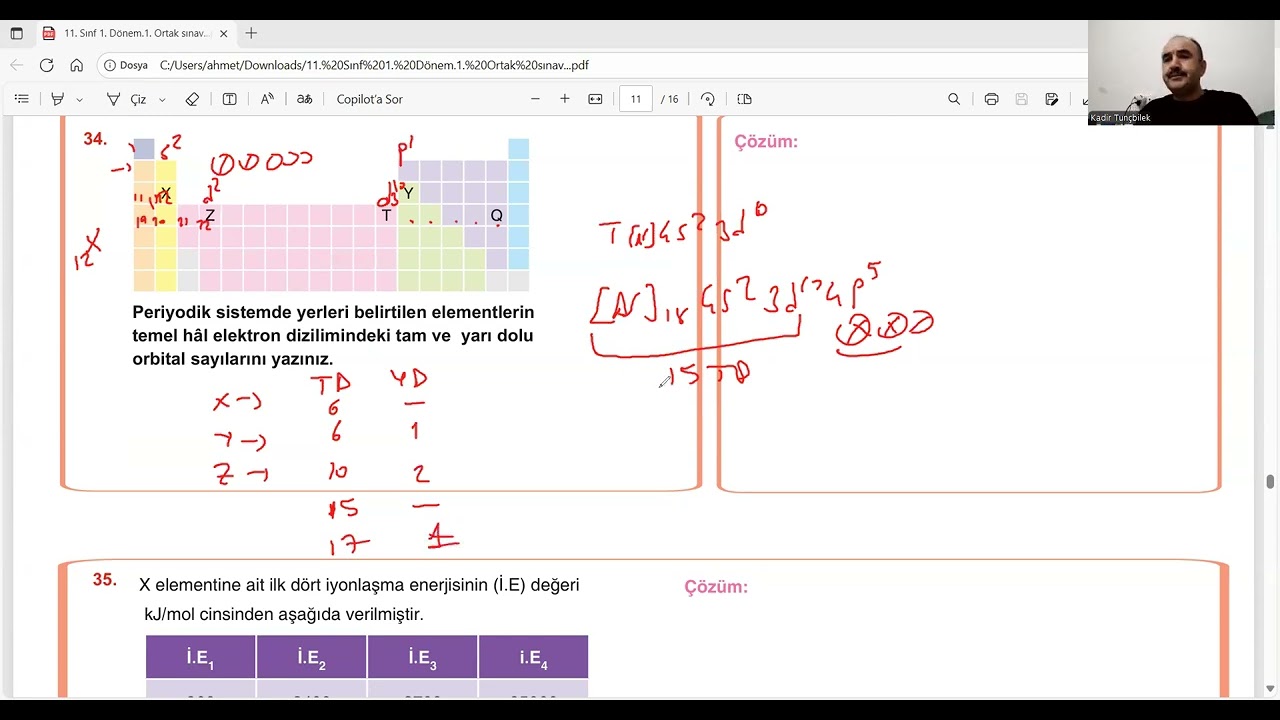Viewport: 1280px width, 720px height.
Task: Open the translate tool
Action: click(x=304, y=99)
